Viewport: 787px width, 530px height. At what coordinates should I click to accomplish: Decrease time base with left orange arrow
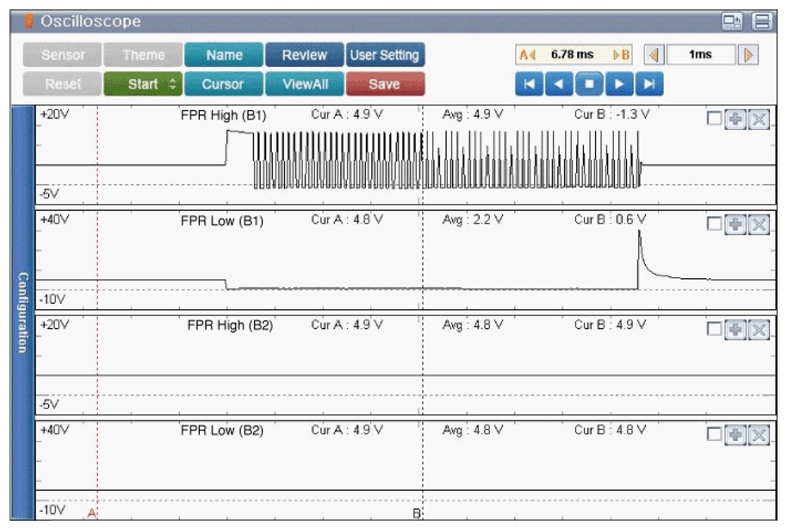654,55
